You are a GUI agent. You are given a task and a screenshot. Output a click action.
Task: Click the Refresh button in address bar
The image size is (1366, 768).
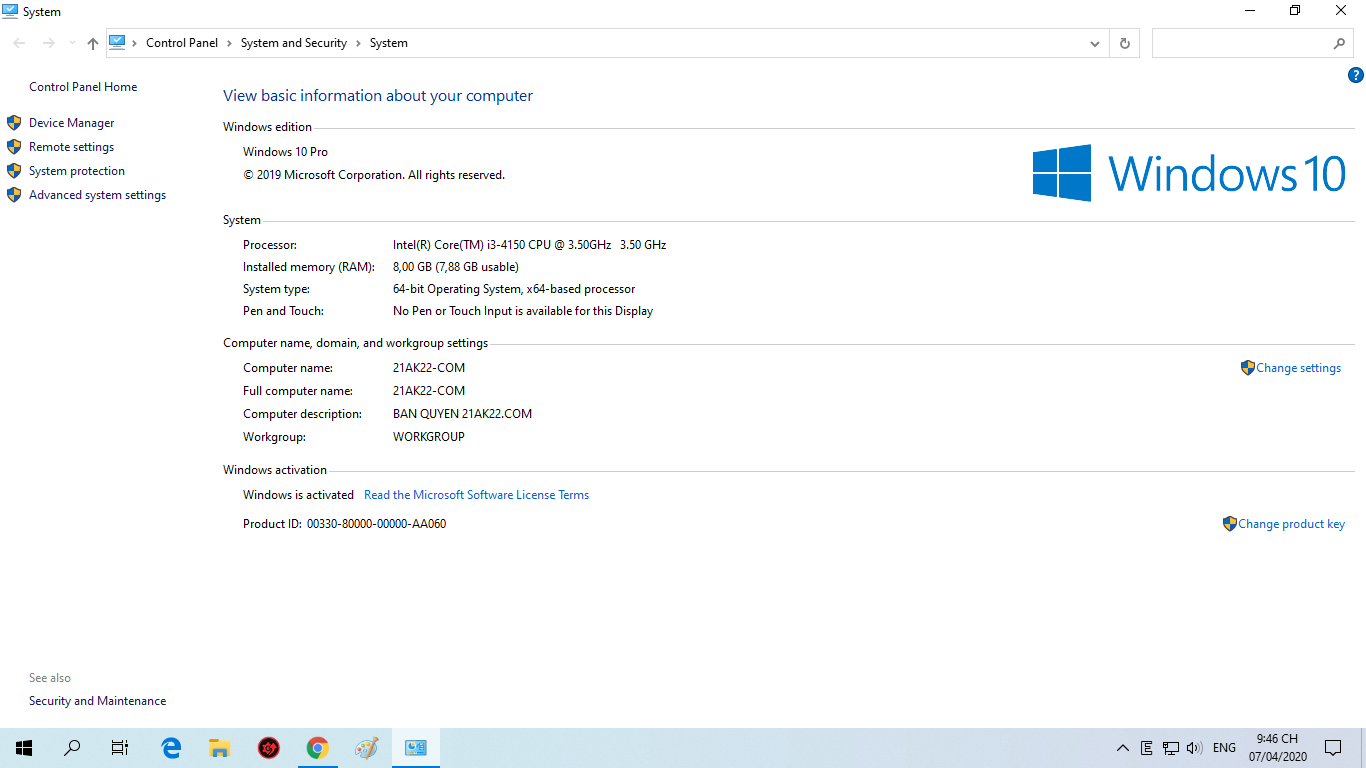(1125, 43)
